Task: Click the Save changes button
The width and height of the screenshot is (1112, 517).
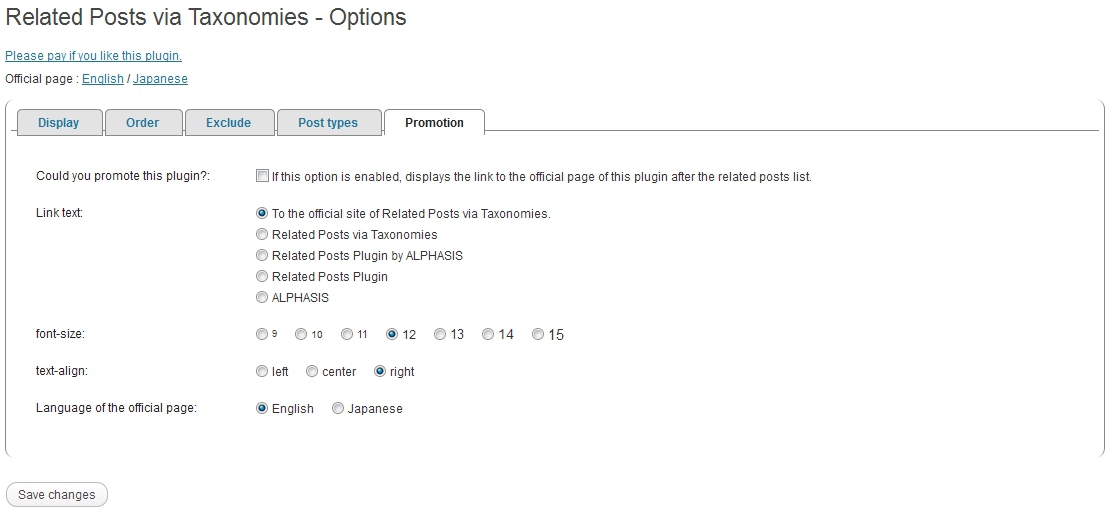Action: click(x=57, y=495)
